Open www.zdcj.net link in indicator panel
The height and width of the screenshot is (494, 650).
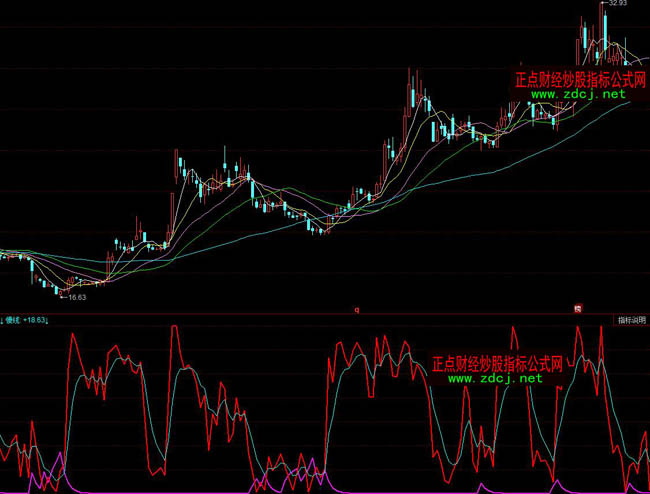pyautogui.click(x=495, y=379)
